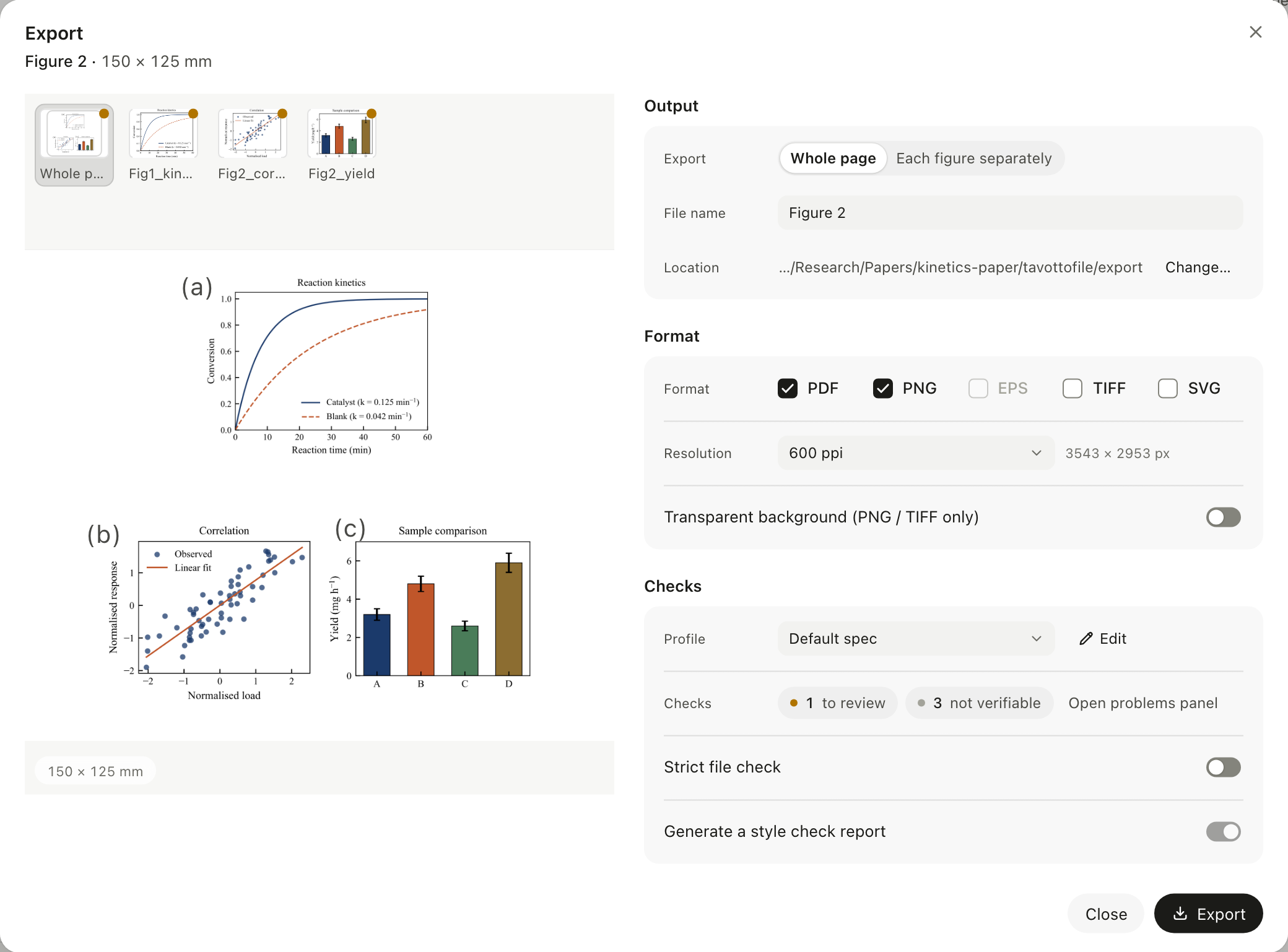Switch to Whole page export mode
Viewport: 1288px width, 952px height.
point(833,158)
